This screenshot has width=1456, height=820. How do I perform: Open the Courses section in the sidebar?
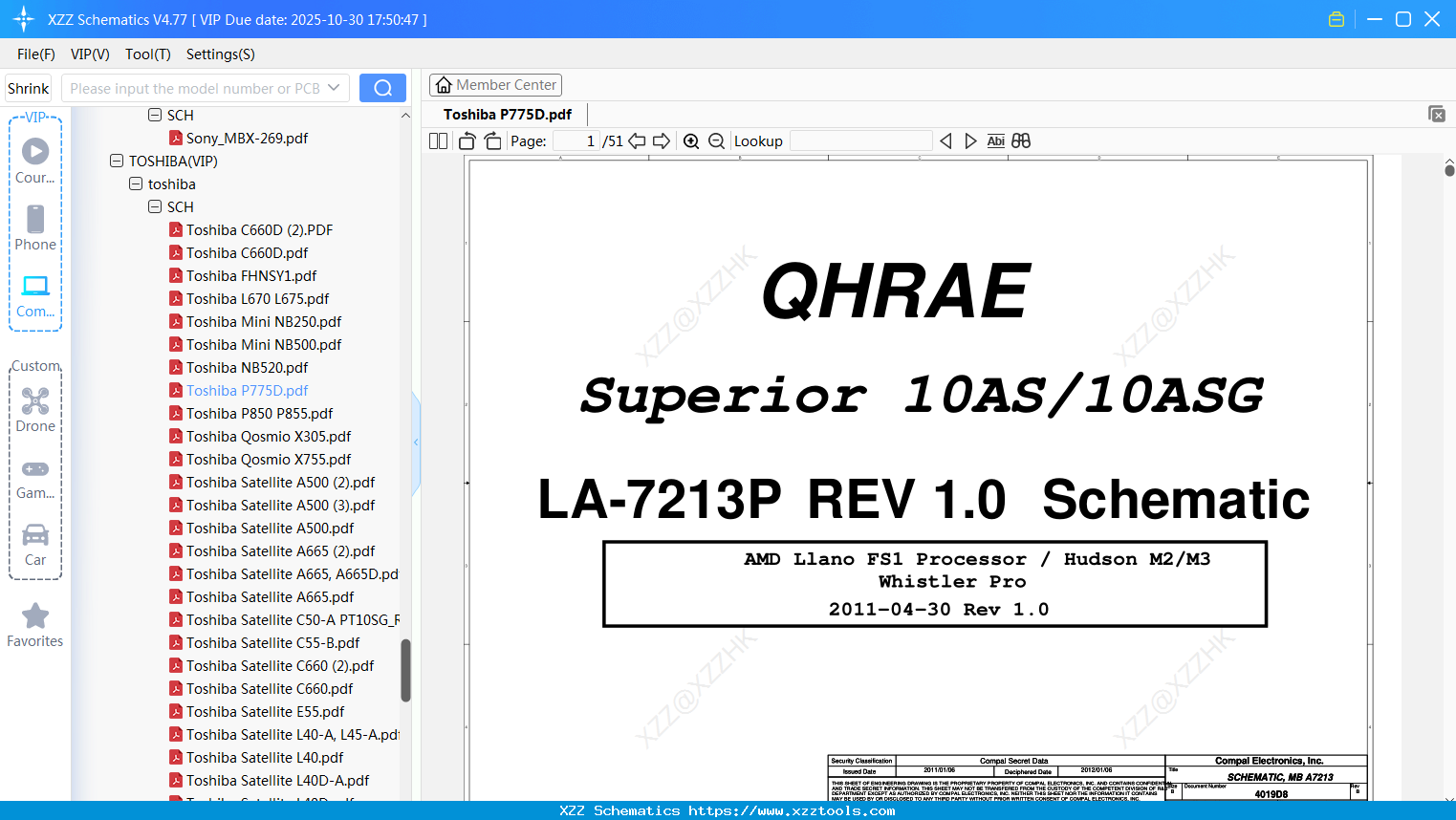click(x=35, y=162)
